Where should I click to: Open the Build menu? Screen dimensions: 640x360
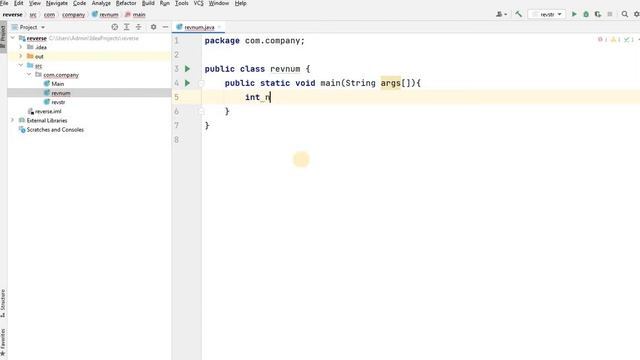[x=148, y=3]
